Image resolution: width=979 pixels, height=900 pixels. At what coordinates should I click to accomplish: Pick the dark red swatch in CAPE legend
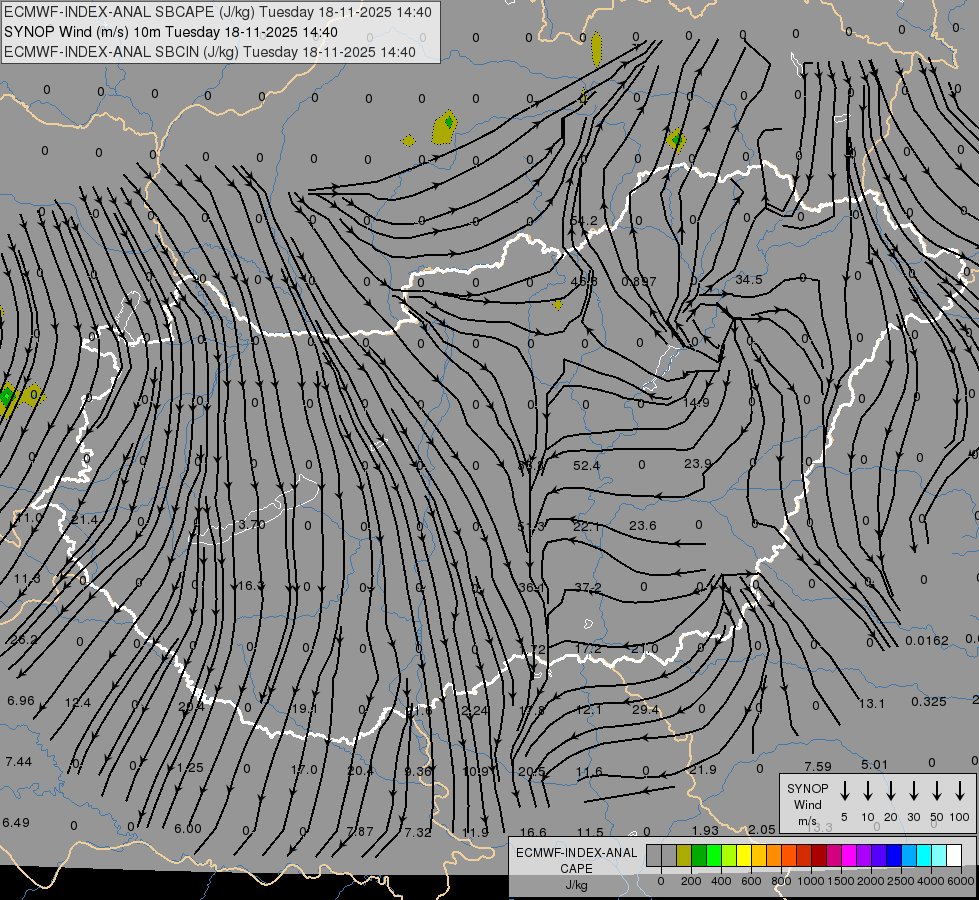[x=819, y=855]
